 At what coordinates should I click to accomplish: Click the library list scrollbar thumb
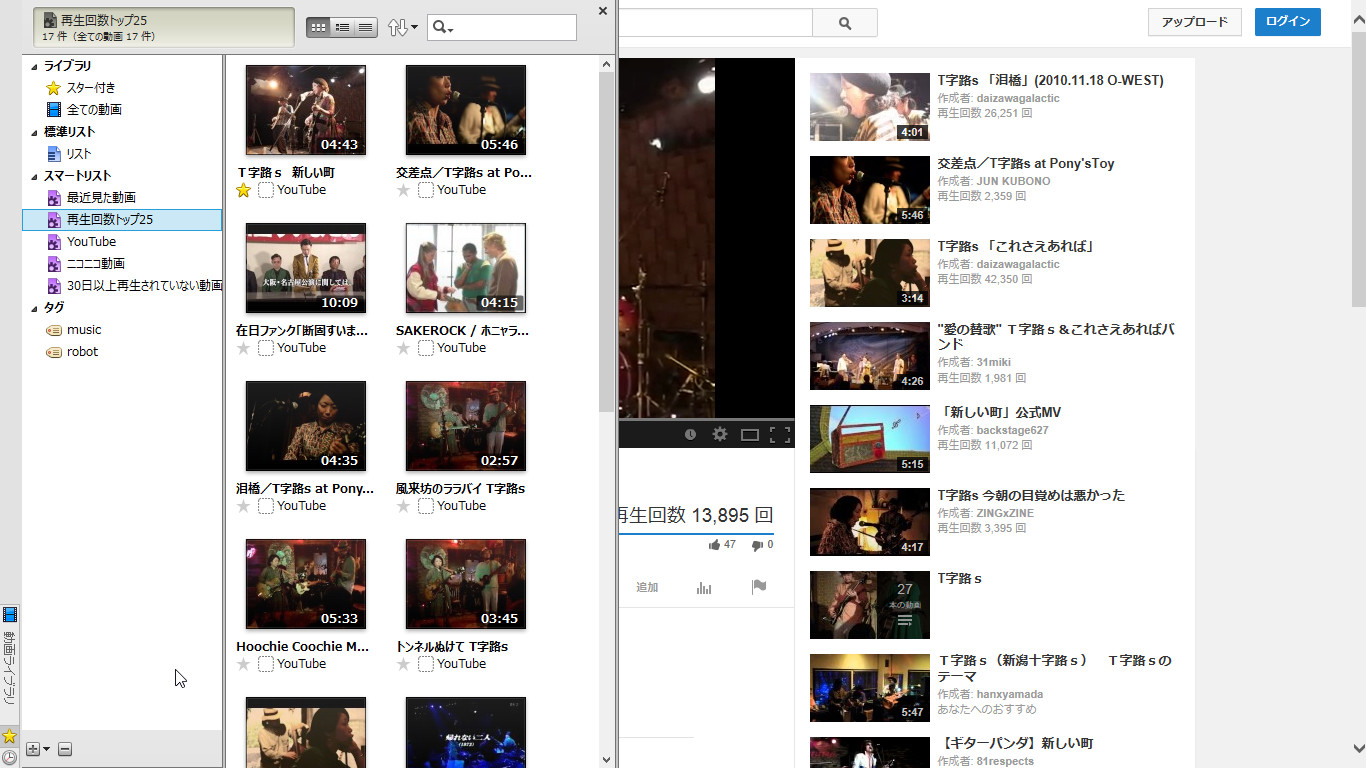click(607, 242)
